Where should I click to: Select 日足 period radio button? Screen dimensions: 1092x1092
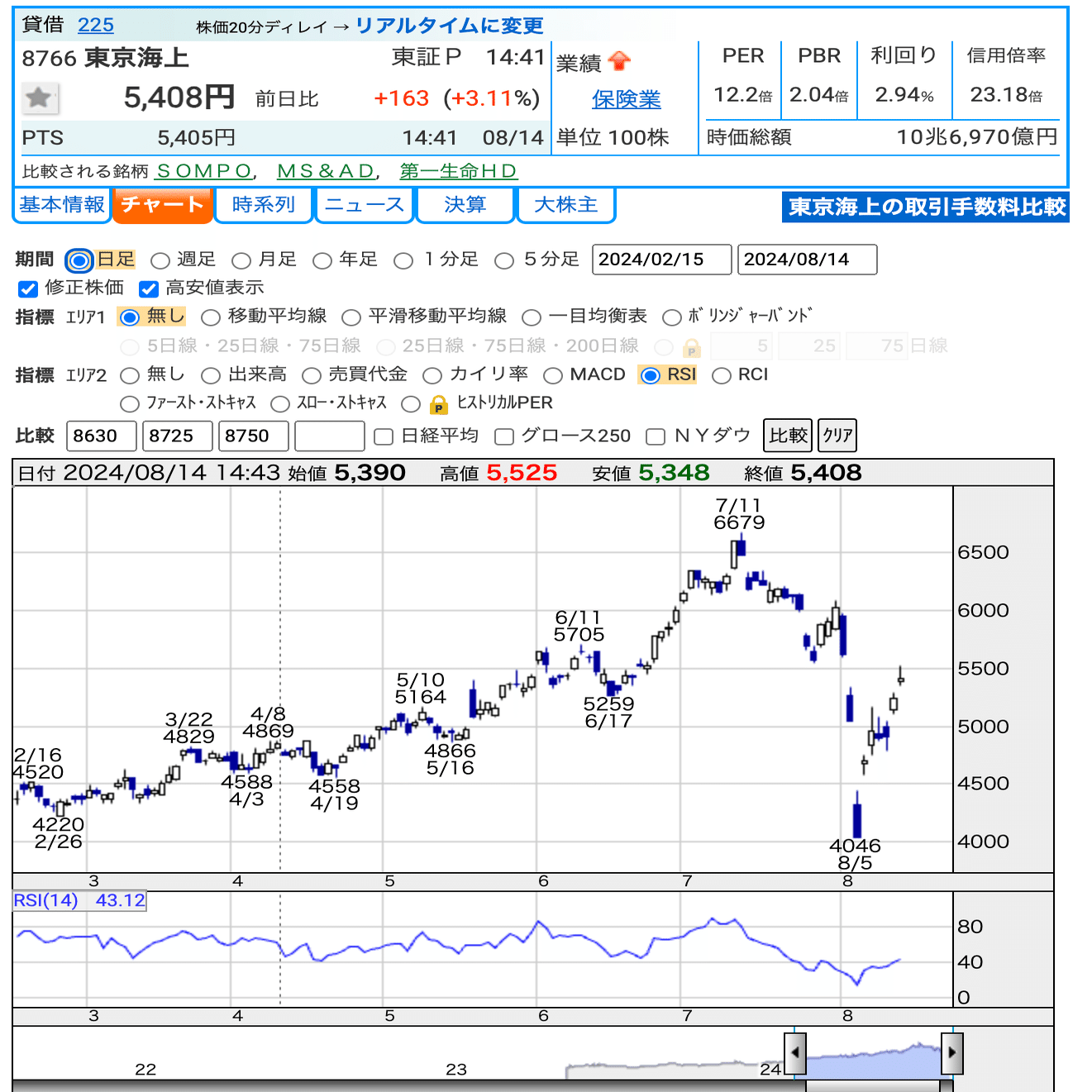point(79,261)
